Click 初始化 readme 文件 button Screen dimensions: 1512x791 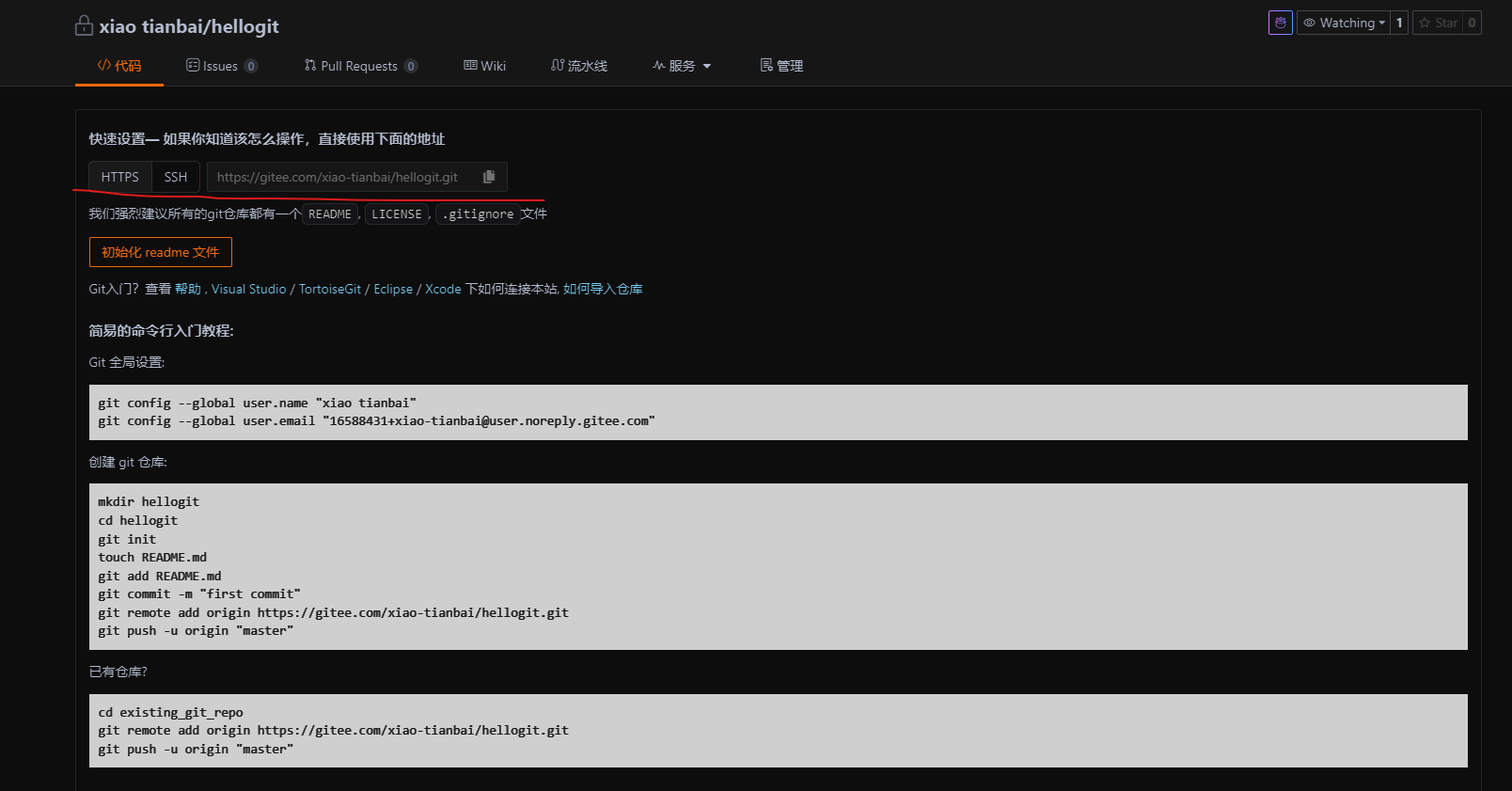pyautogui.click(x=161, y=252)
